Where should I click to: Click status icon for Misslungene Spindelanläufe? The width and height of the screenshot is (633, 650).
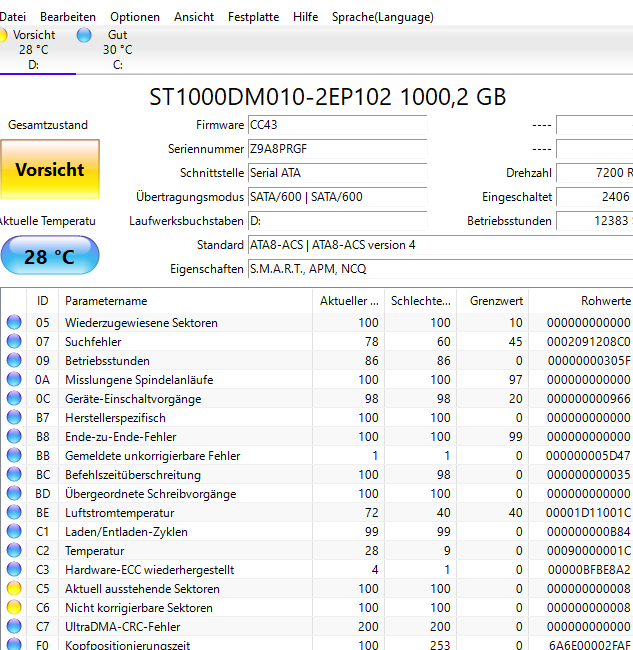point(14,379)
